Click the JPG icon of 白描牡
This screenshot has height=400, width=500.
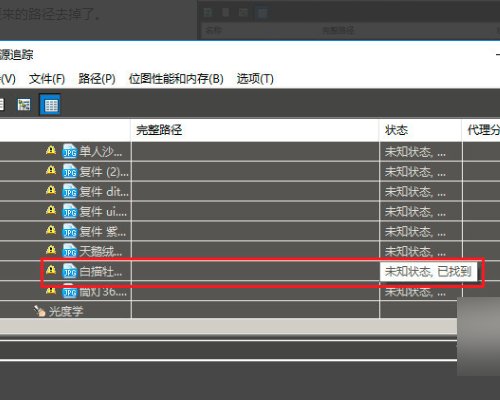click(70, 271)
